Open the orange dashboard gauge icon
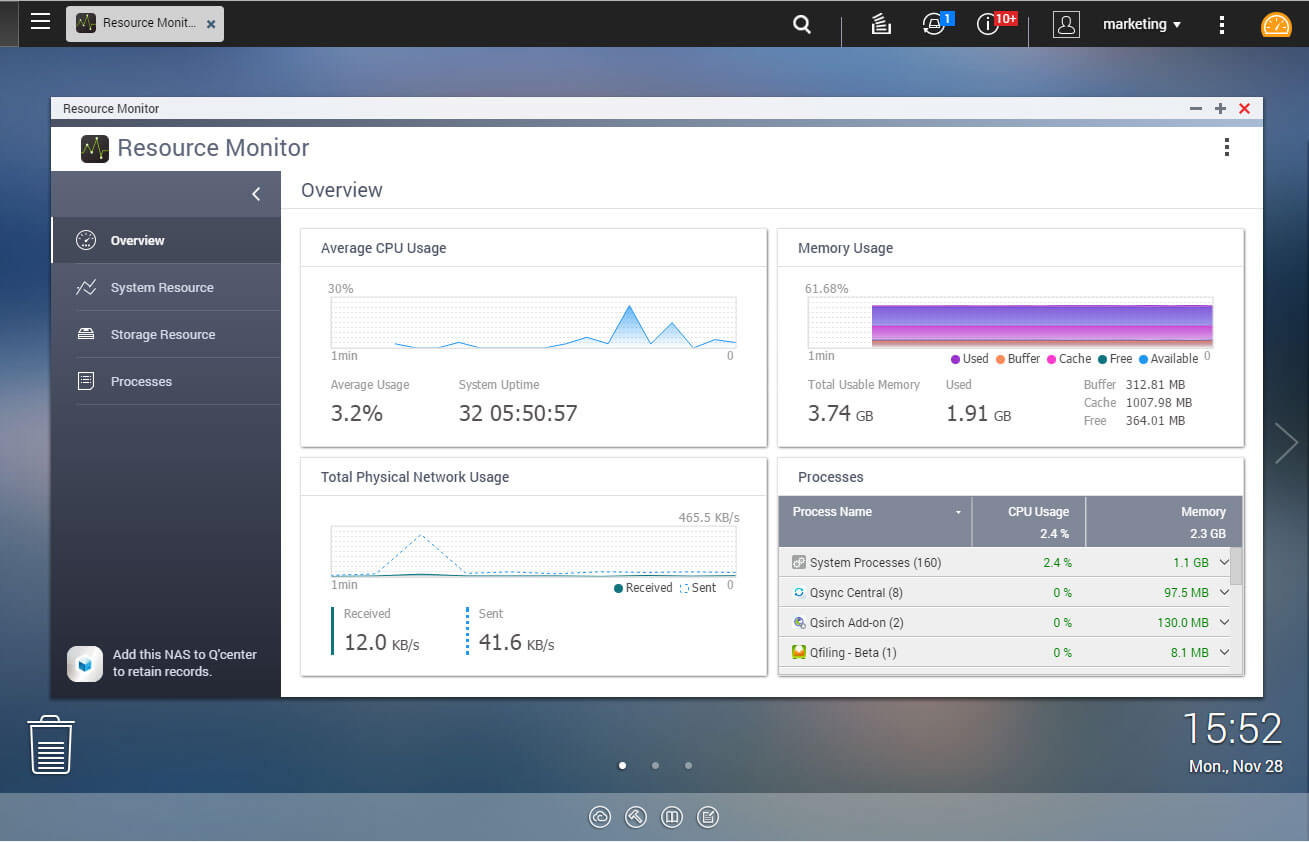This screenshot has width=1309, height=842. click(1276, 24)
